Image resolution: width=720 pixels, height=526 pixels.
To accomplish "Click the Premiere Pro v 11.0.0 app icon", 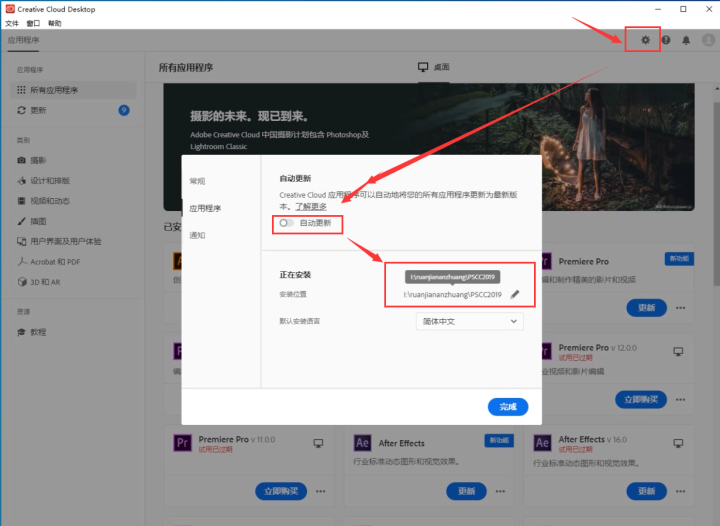I will [182, 443].
